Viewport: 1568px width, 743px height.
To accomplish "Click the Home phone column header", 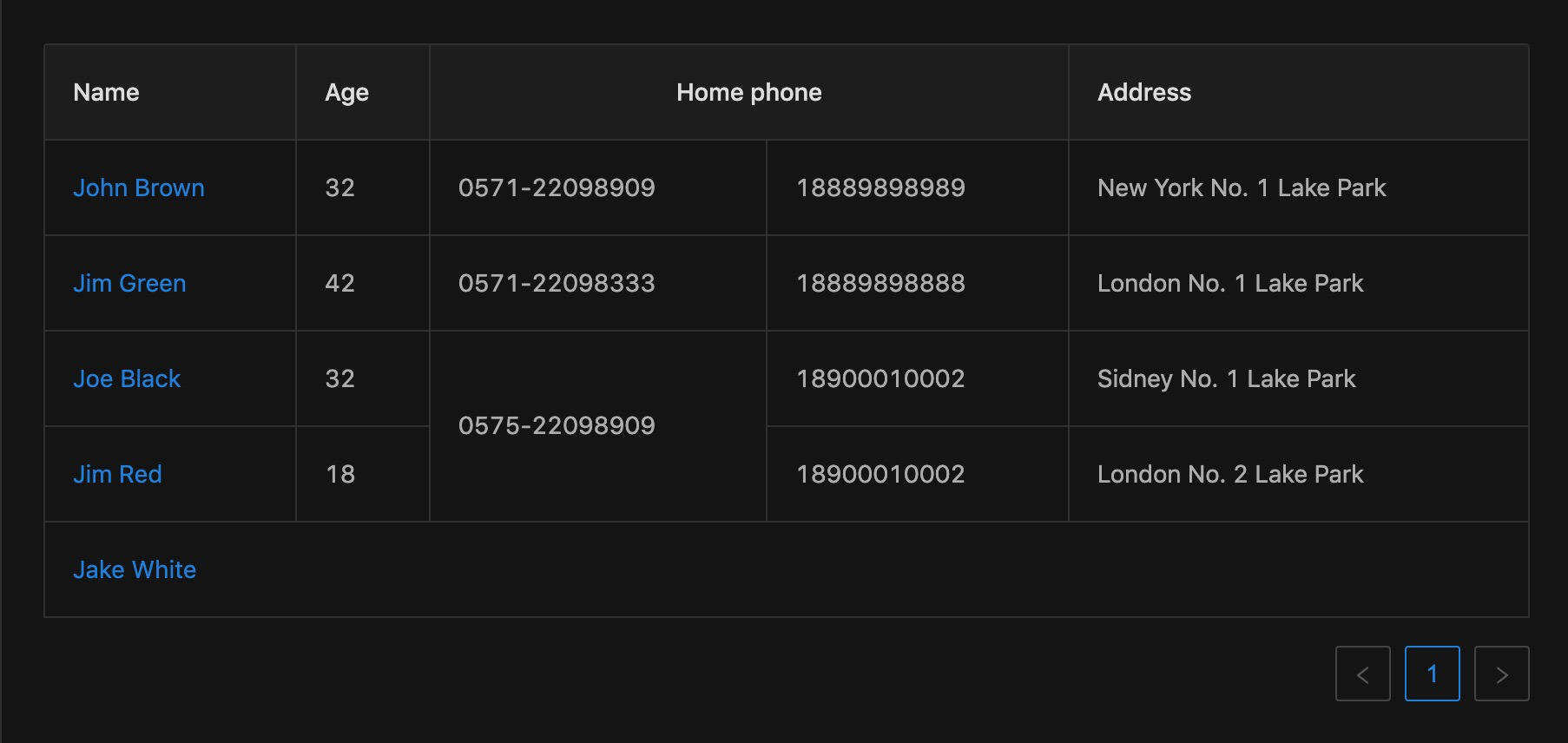I will coord(748,92).
